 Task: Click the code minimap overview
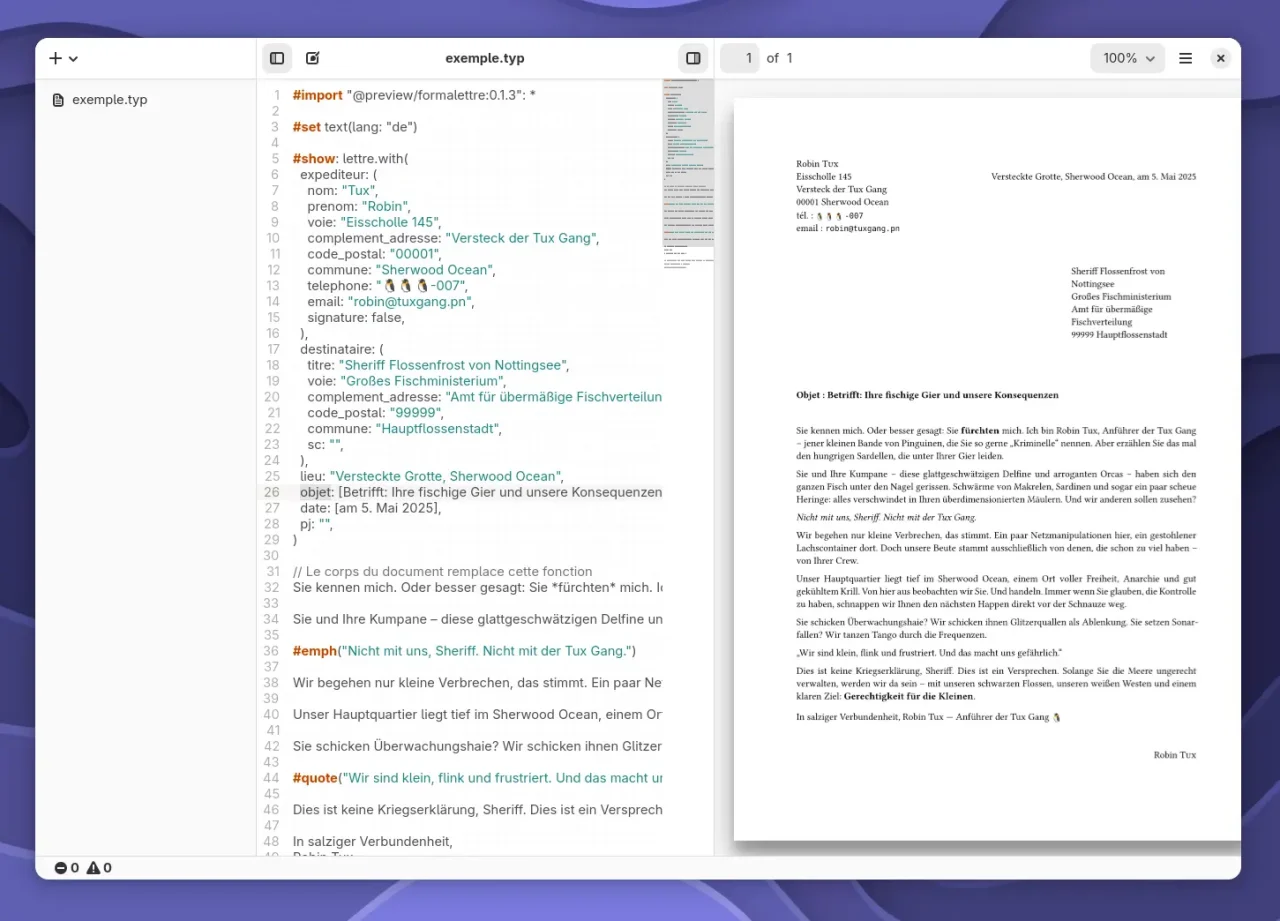[x=688, y=170]
